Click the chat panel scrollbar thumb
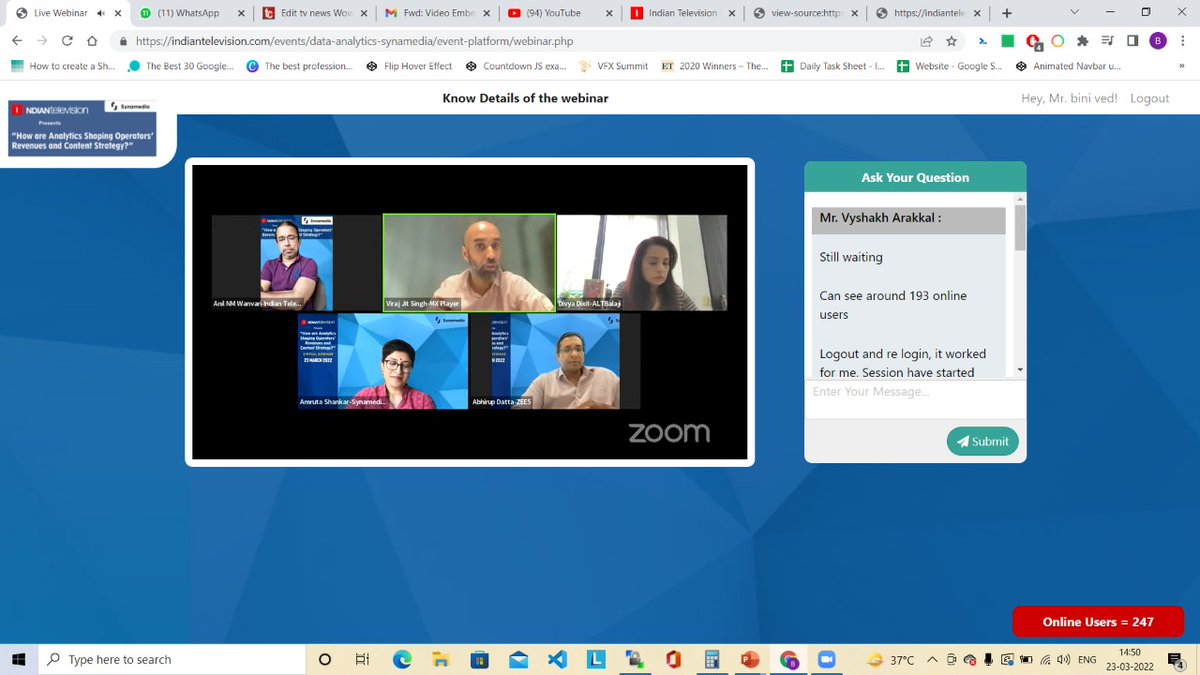 pyautogui.click(x=1020, y=227)
